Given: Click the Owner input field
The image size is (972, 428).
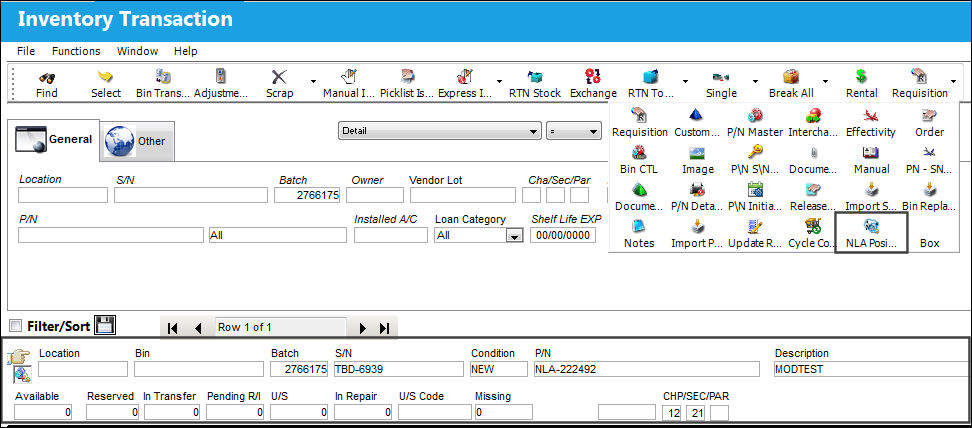Looking at the screenshot, I should (374, 195).
